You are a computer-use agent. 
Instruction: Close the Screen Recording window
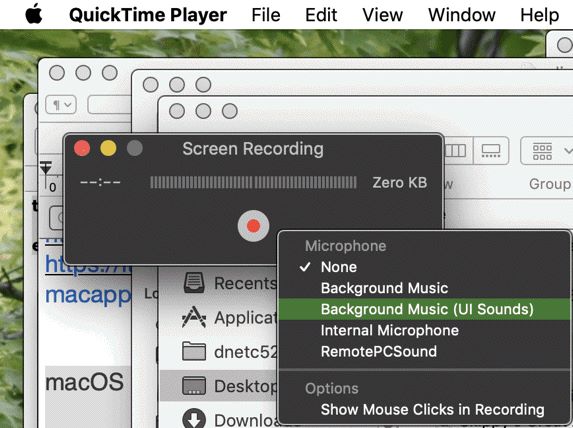(x=82, y=149)
